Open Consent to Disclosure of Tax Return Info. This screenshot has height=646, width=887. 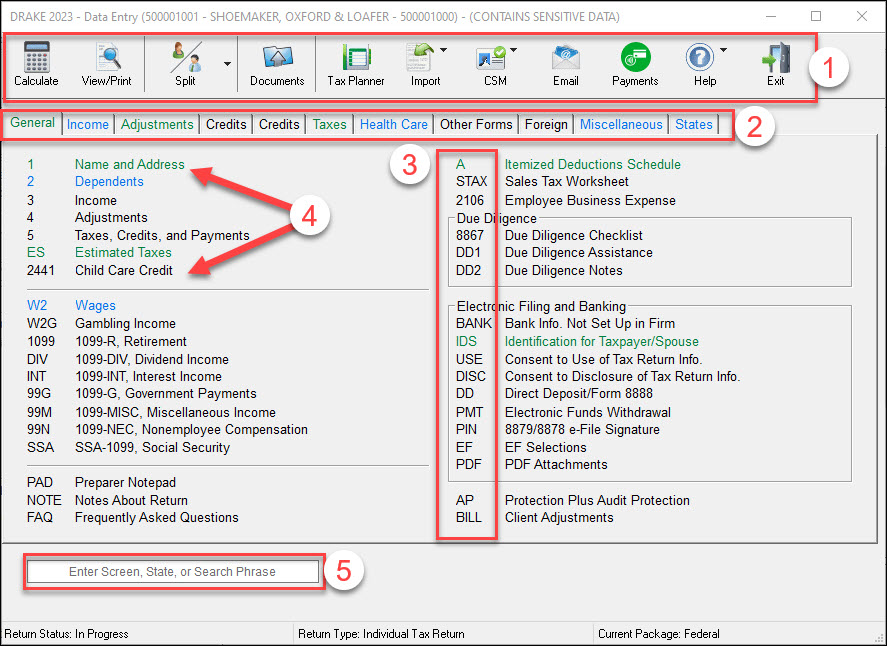(622, 376)
